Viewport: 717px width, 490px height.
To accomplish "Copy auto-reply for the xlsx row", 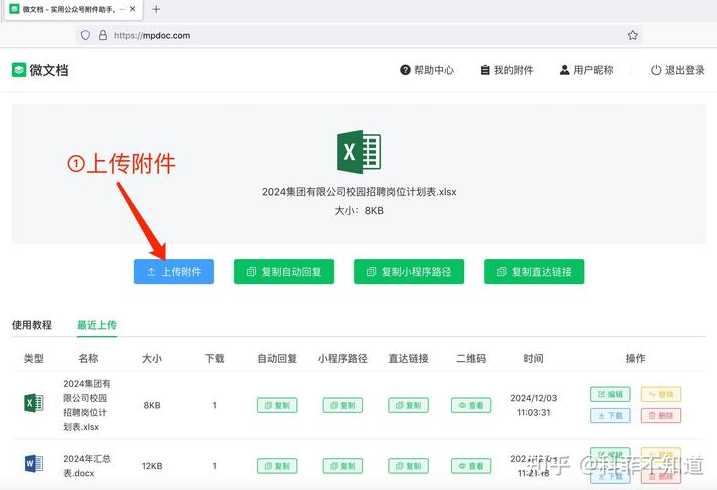I will (277, 405).
